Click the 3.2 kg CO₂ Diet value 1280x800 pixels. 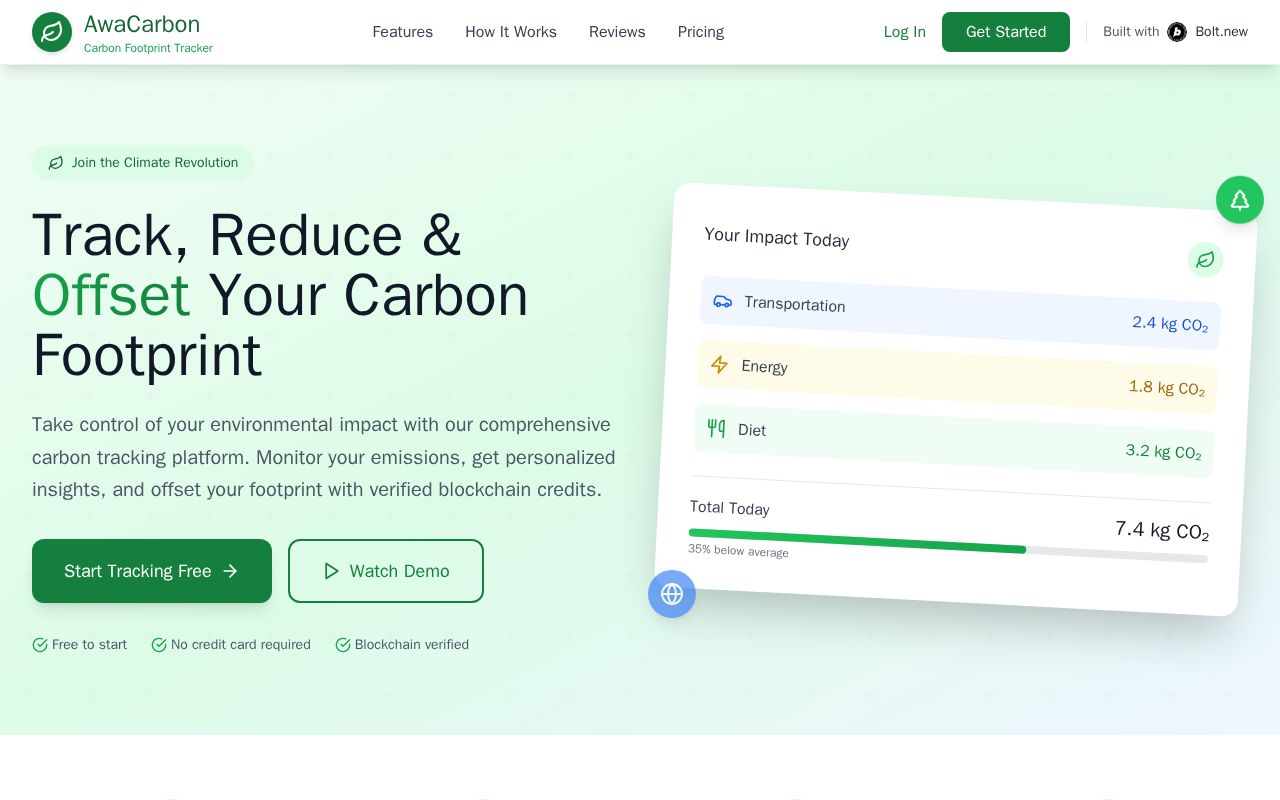pyautogui.click(x=1164, y=452)
